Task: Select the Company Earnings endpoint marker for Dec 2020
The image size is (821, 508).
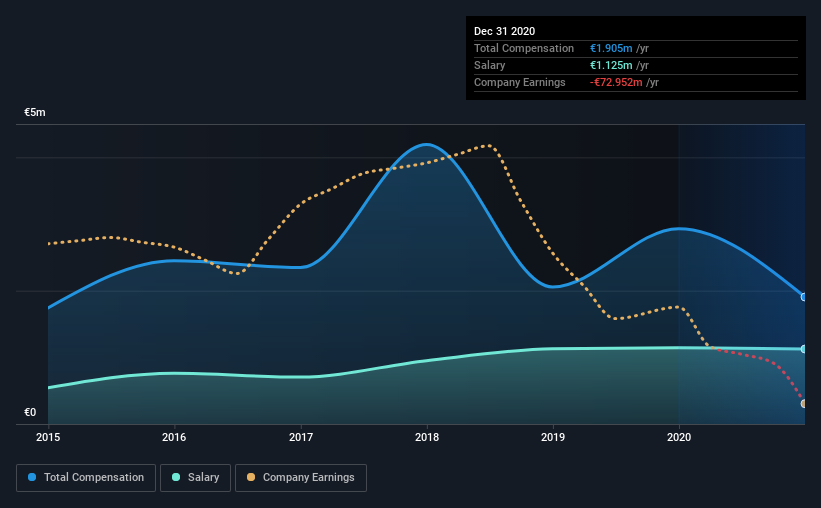Action: pyautogui.click(x=803, y=404)
